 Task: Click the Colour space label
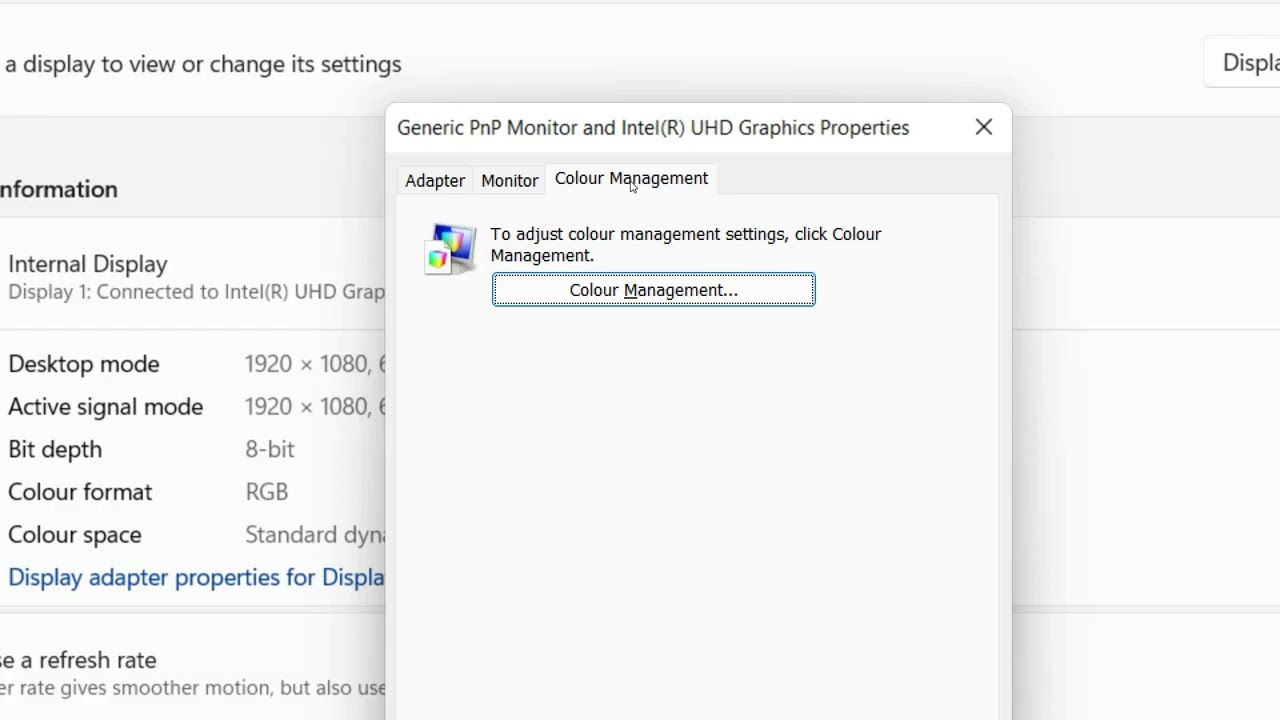tap(75, 535)
